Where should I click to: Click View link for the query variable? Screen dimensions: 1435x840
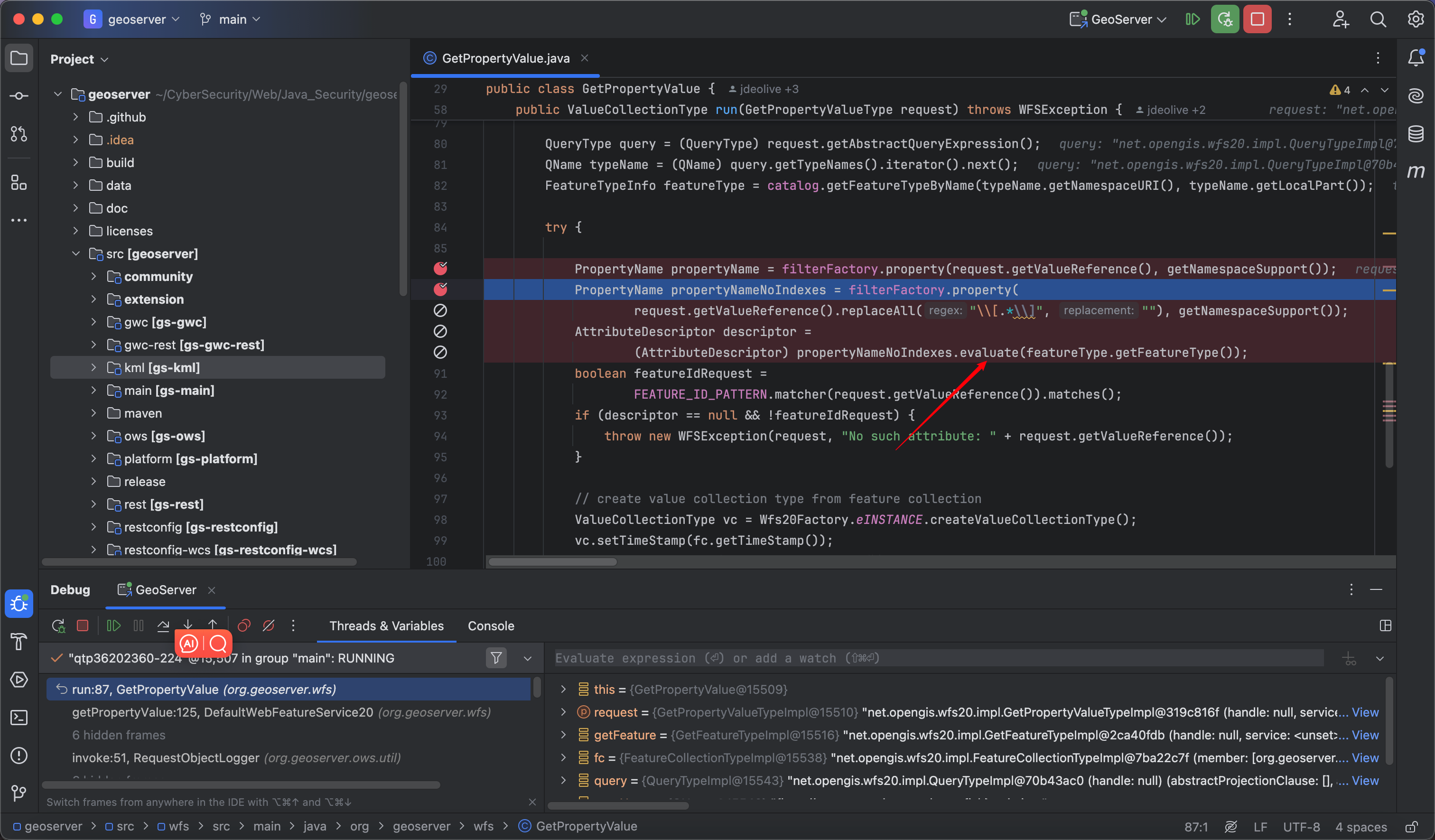[x=1365, y=780]
